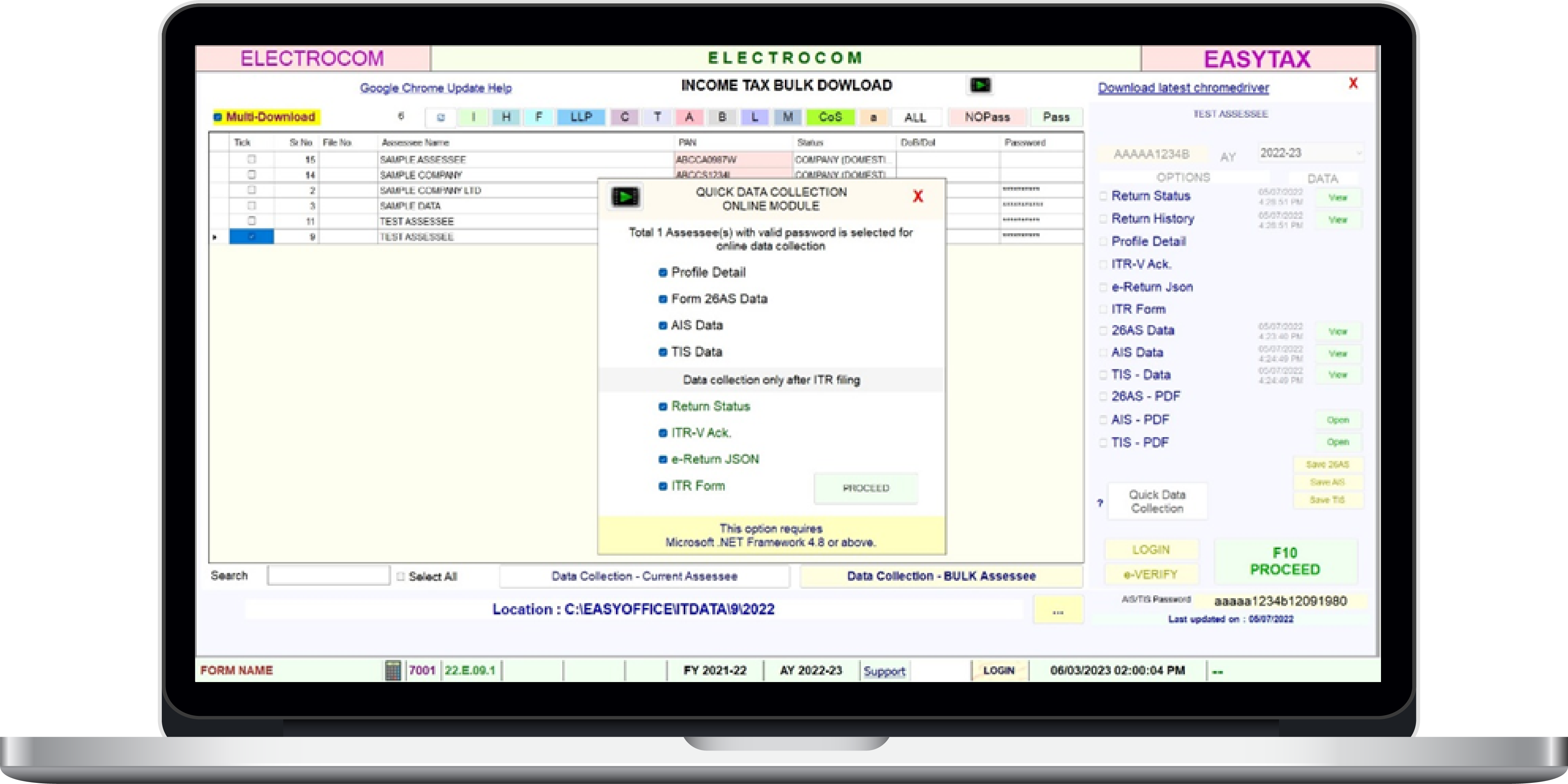Select the H filter button

[x=506, y=117]
